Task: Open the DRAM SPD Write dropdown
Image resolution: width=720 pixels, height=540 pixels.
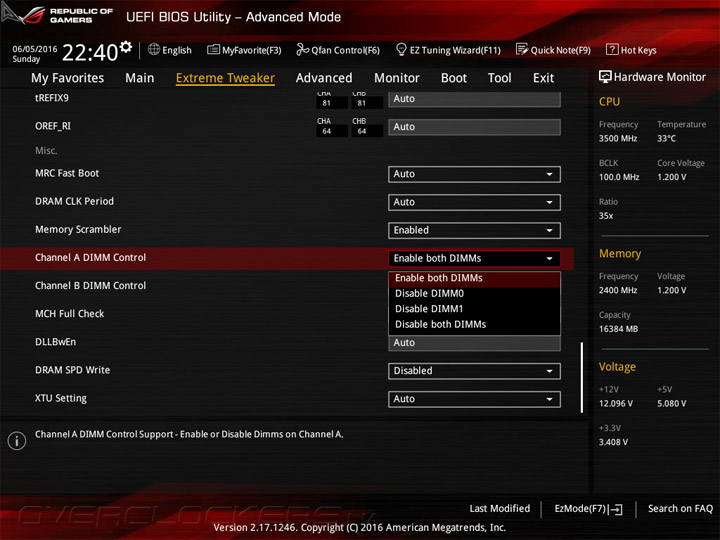Action: pyautogui.click(x=474, y=371)
